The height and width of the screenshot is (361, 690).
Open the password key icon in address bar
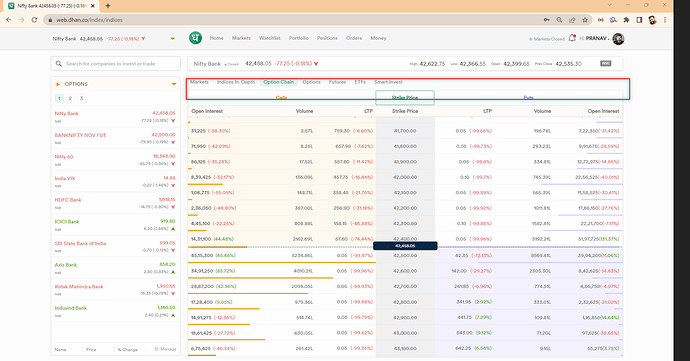point(546,20)
